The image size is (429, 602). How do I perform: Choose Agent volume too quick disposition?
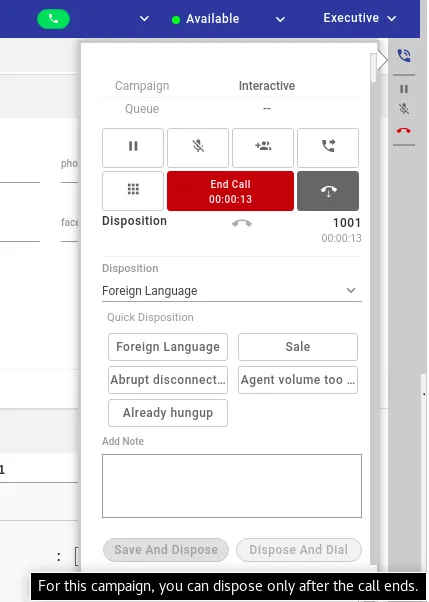click(298, 380)
